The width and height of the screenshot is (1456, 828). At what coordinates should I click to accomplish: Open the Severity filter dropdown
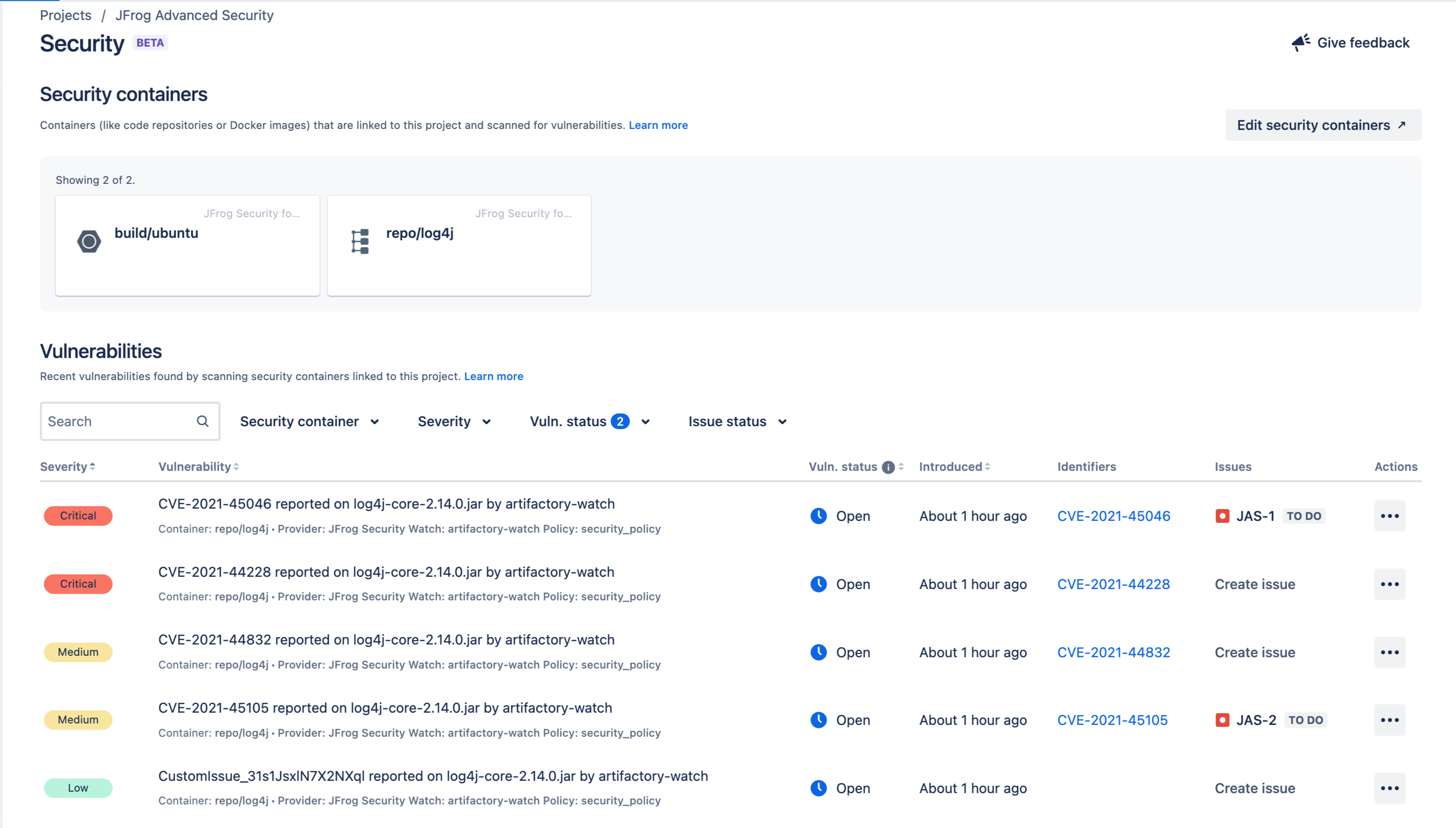(454, 421)
